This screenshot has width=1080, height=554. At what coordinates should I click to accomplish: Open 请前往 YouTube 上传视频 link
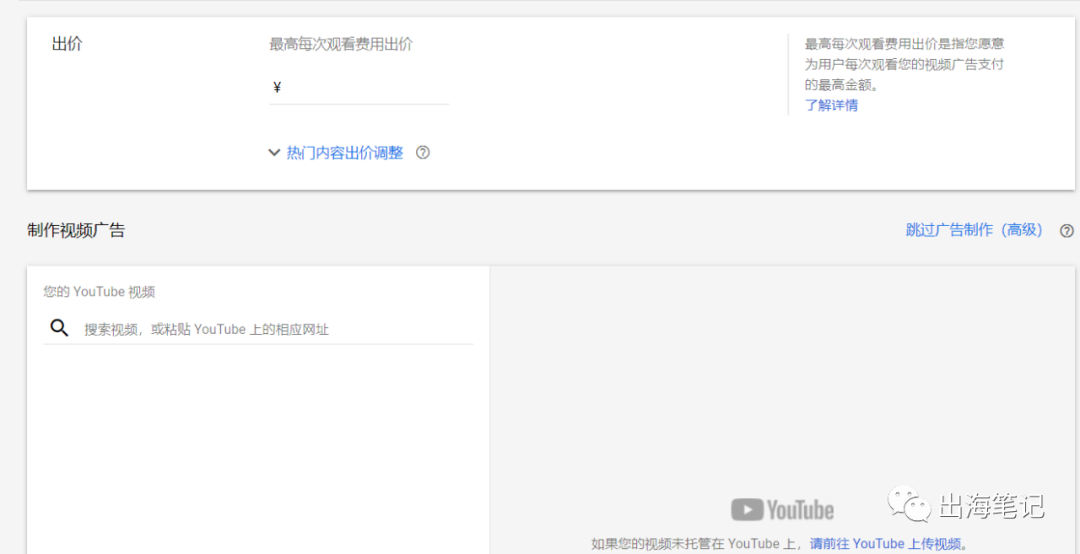885,544
